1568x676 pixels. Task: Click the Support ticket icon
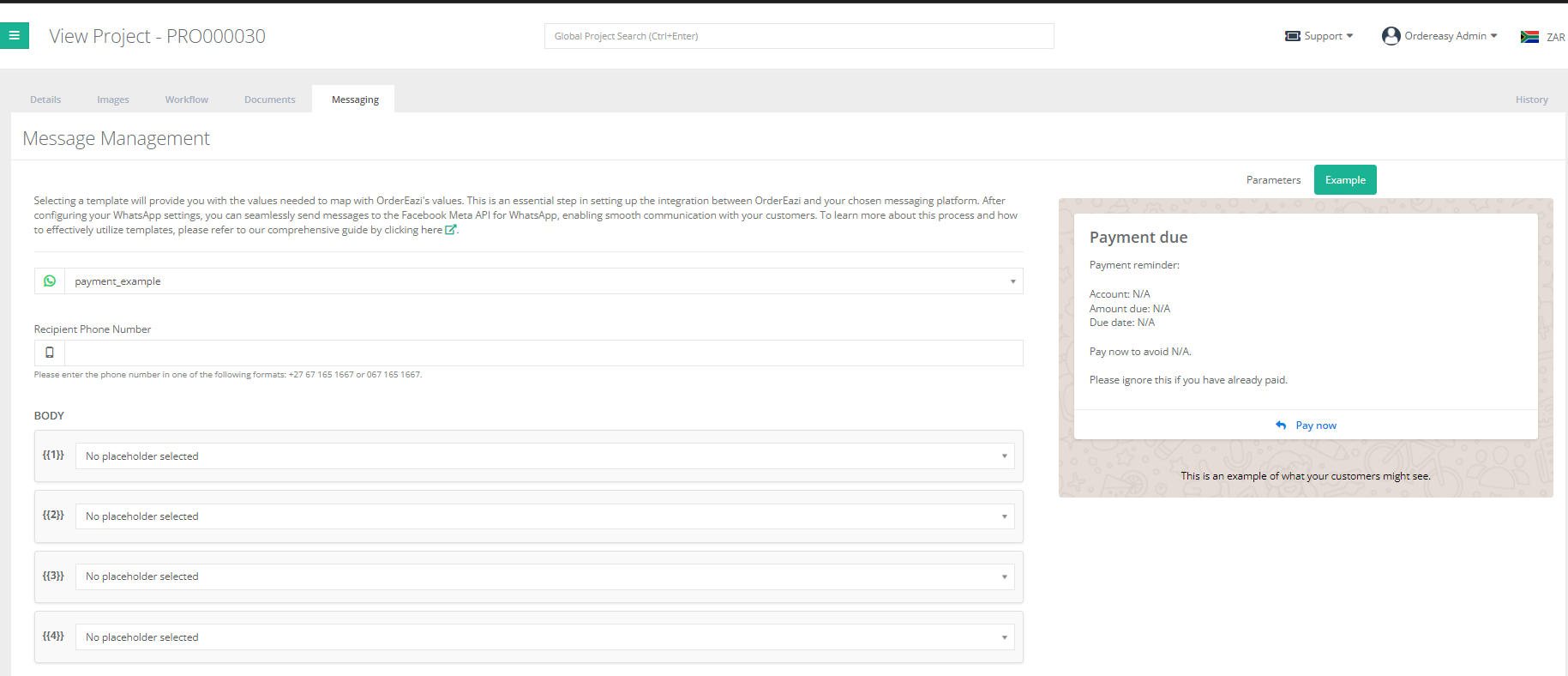1292,36
